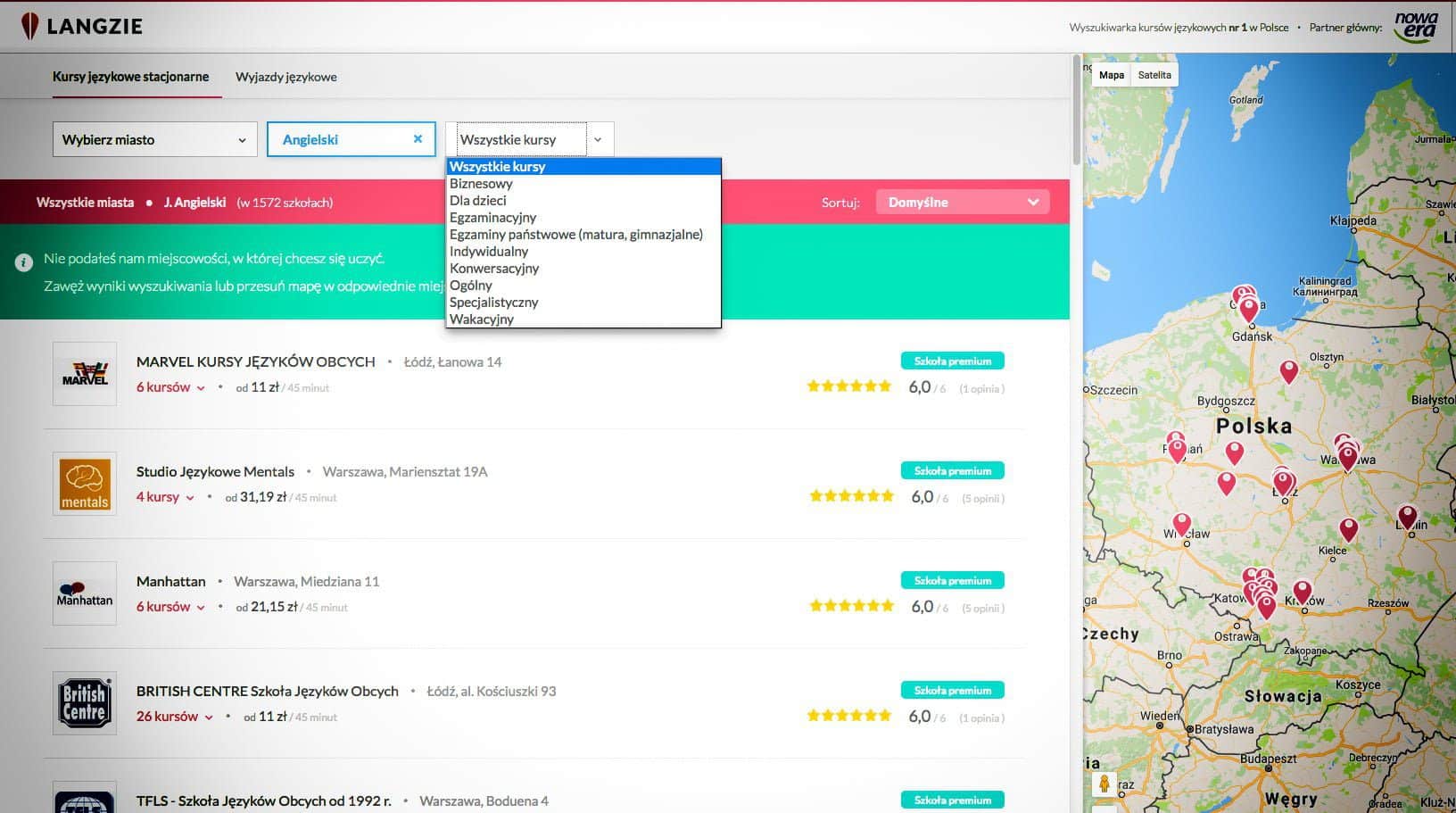This screenshot has width=1456, height=813.
Task: Click the map pin near Wrocław
Action: pos(1182,524)
